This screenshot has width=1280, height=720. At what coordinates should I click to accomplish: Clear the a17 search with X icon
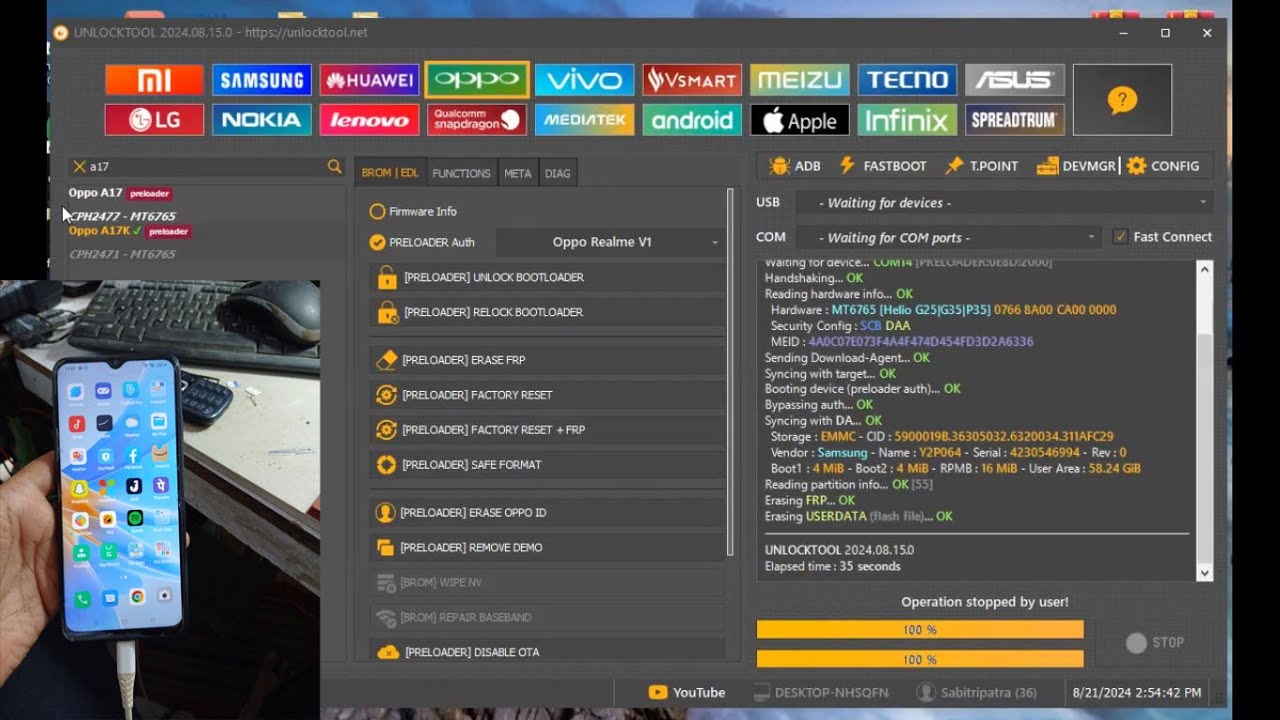pyautogui.click(x=79, y=167)
